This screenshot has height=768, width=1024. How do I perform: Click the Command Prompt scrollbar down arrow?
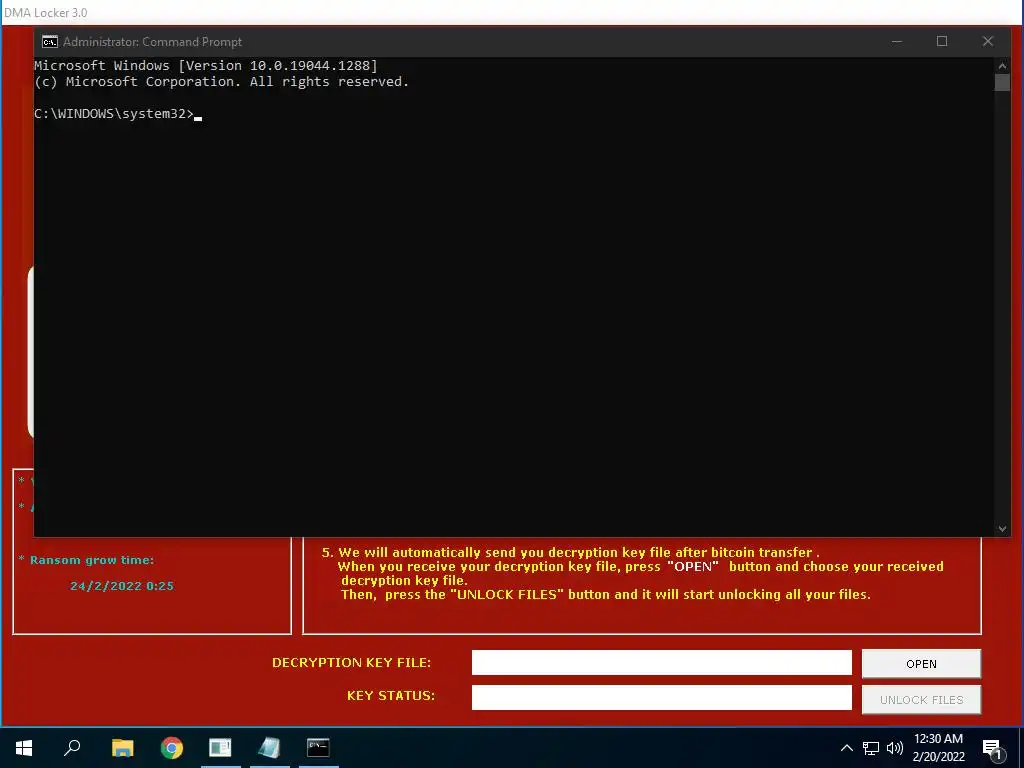tap(1002, 529)
